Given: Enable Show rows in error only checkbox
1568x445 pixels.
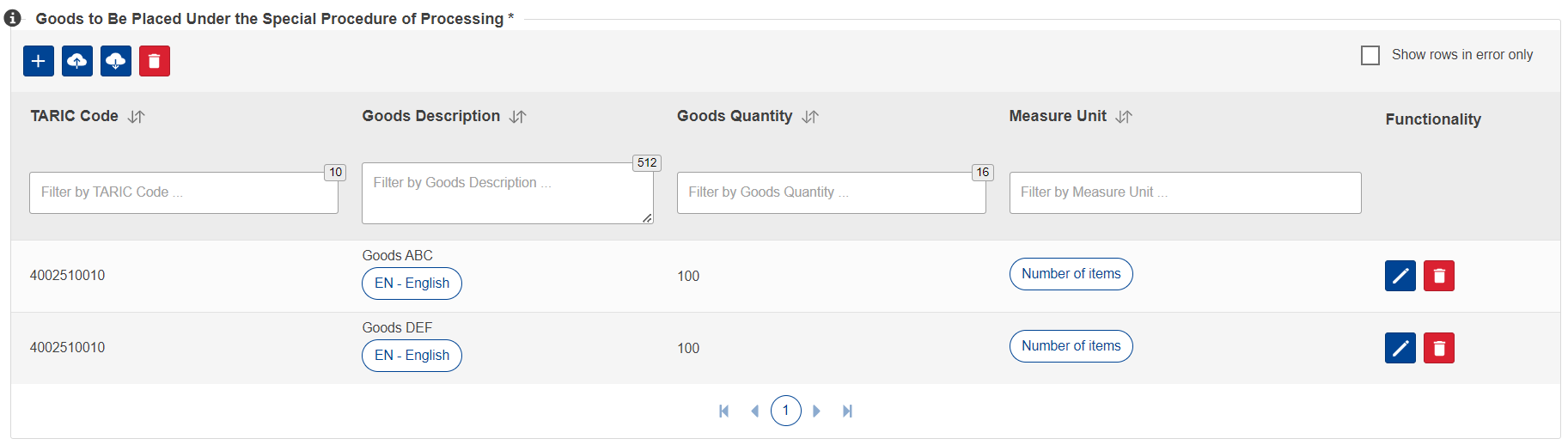Looking at the screenshot, I should [1370, 55].
